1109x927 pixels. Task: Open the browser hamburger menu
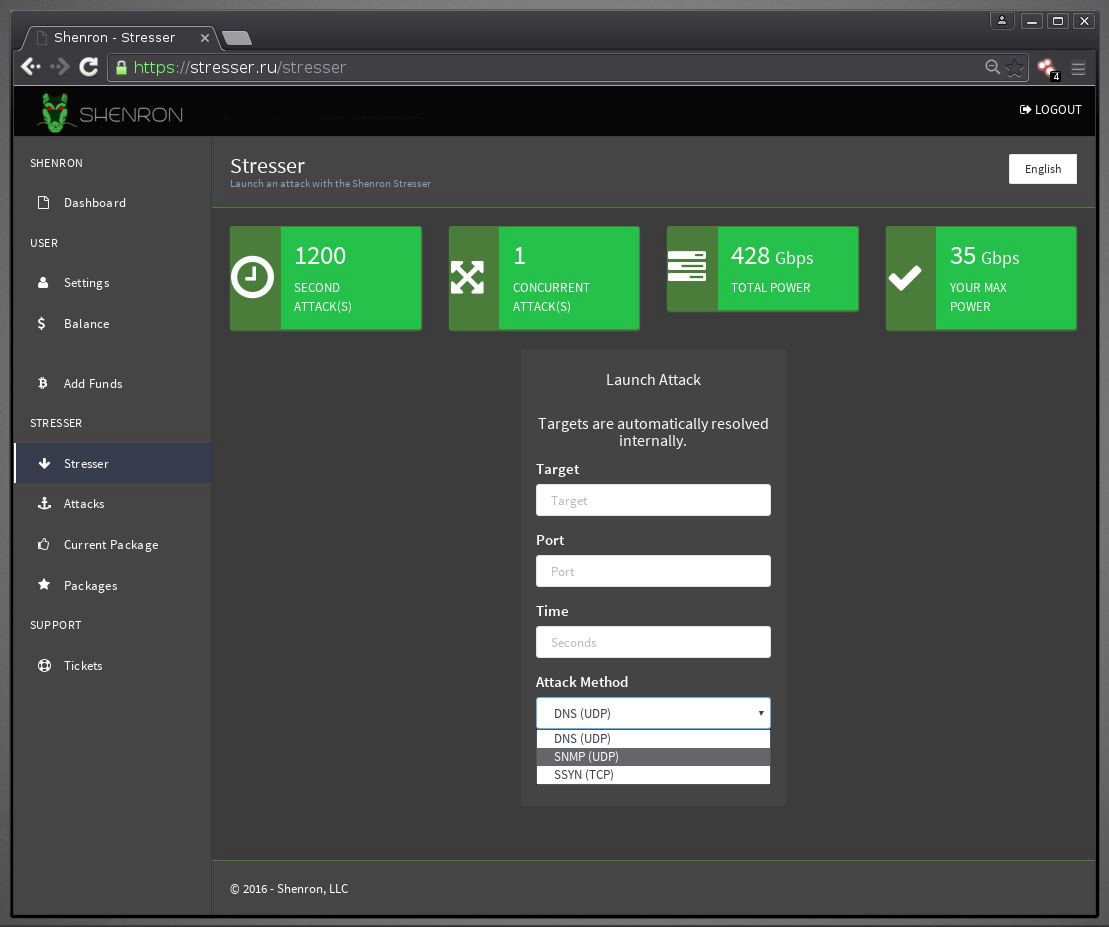coord(1078,69)
